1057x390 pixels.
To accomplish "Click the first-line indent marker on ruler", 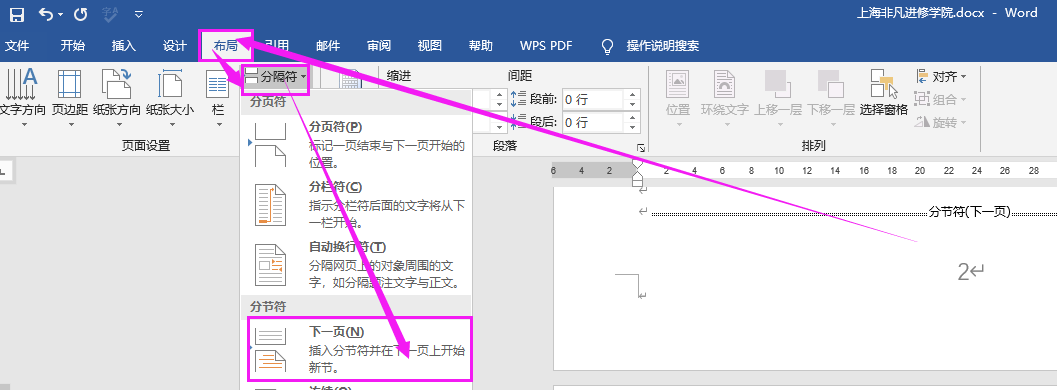I will pos(637,164).
